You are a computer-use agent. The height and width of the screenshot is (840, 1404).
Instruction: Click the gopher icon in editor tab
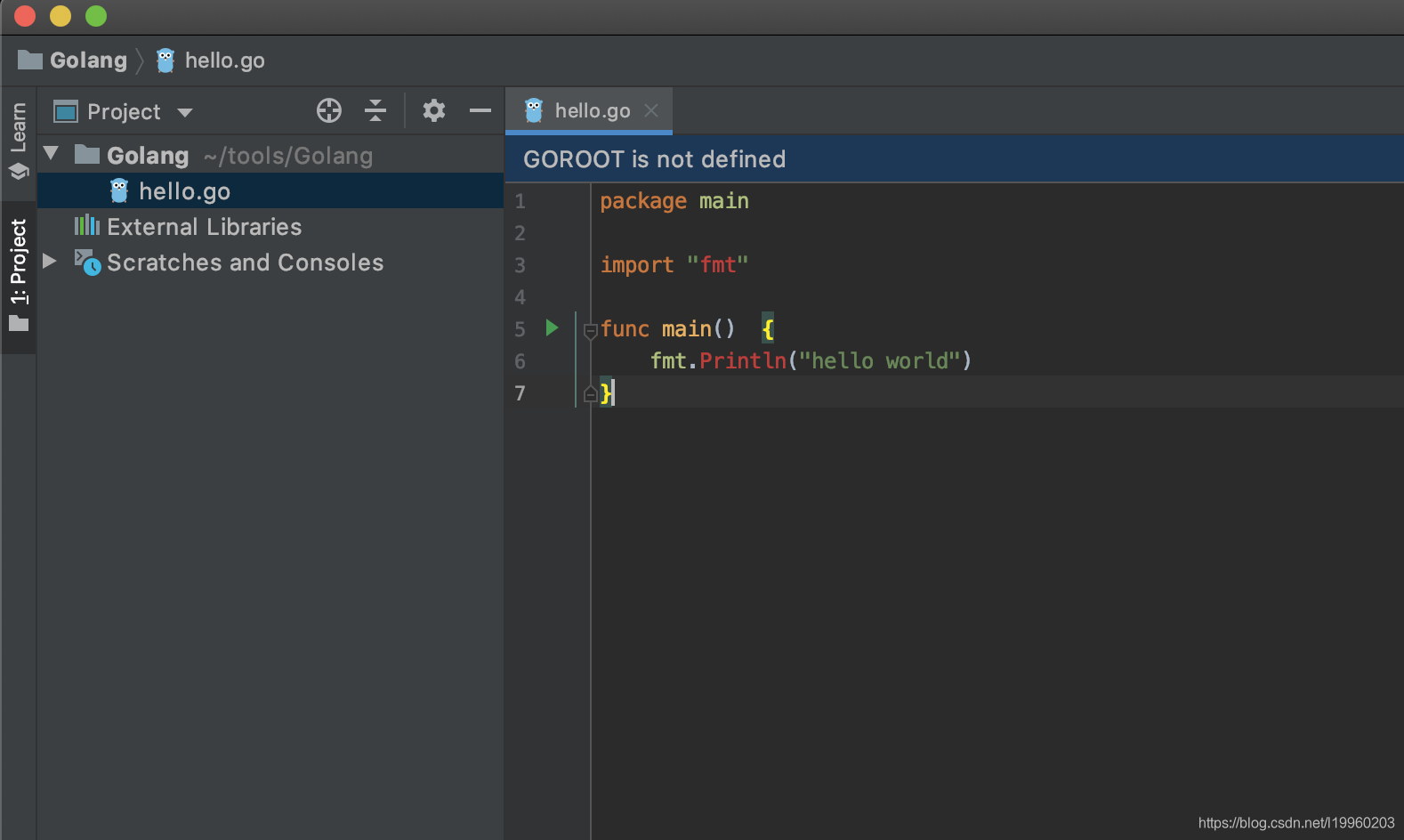[x=533, y=110]
